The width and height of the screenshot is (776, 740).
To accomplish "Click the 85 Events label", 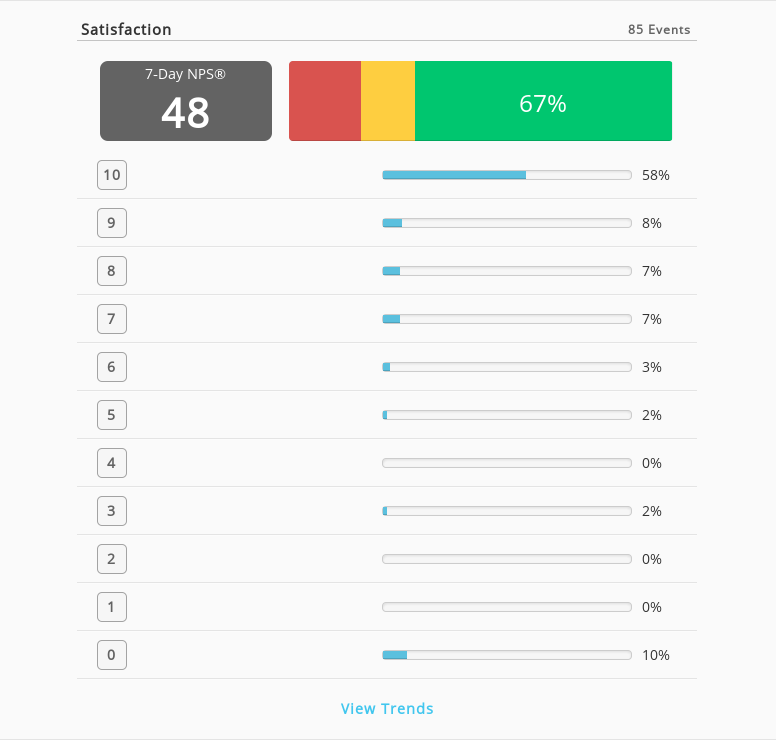I will (659, 30).
